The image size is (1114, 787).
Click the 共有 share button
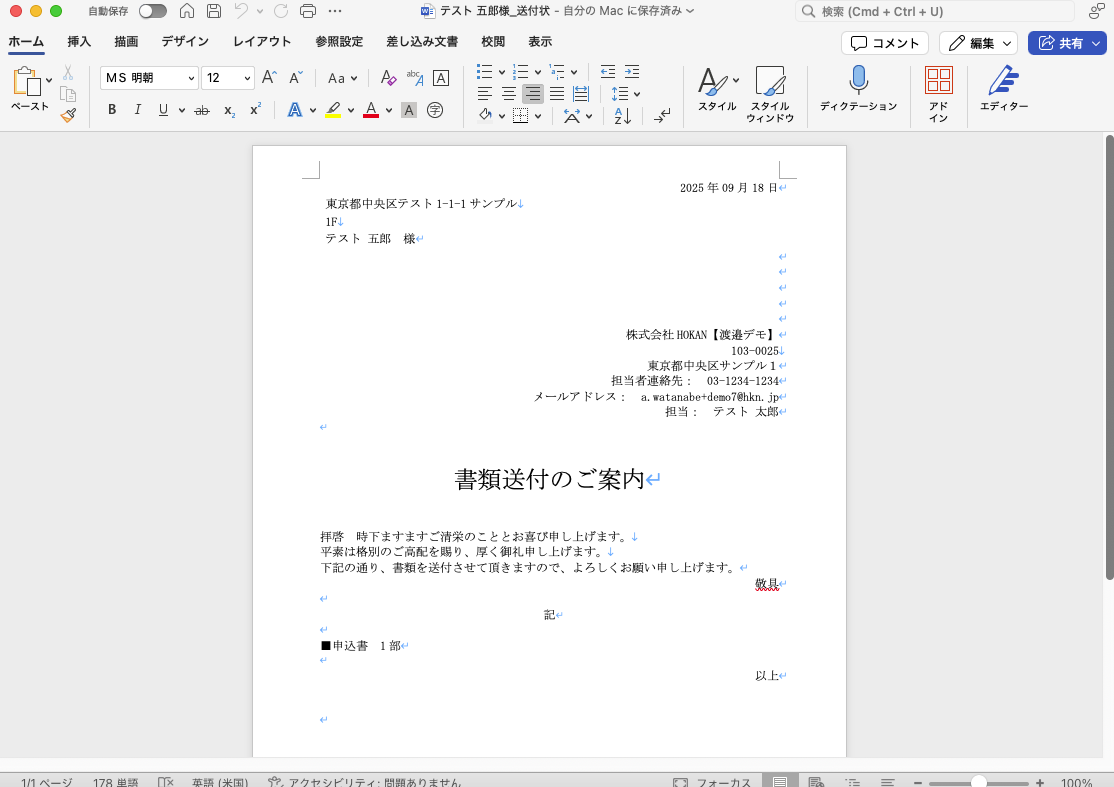pyautogui.click(x=1066, y=43)
